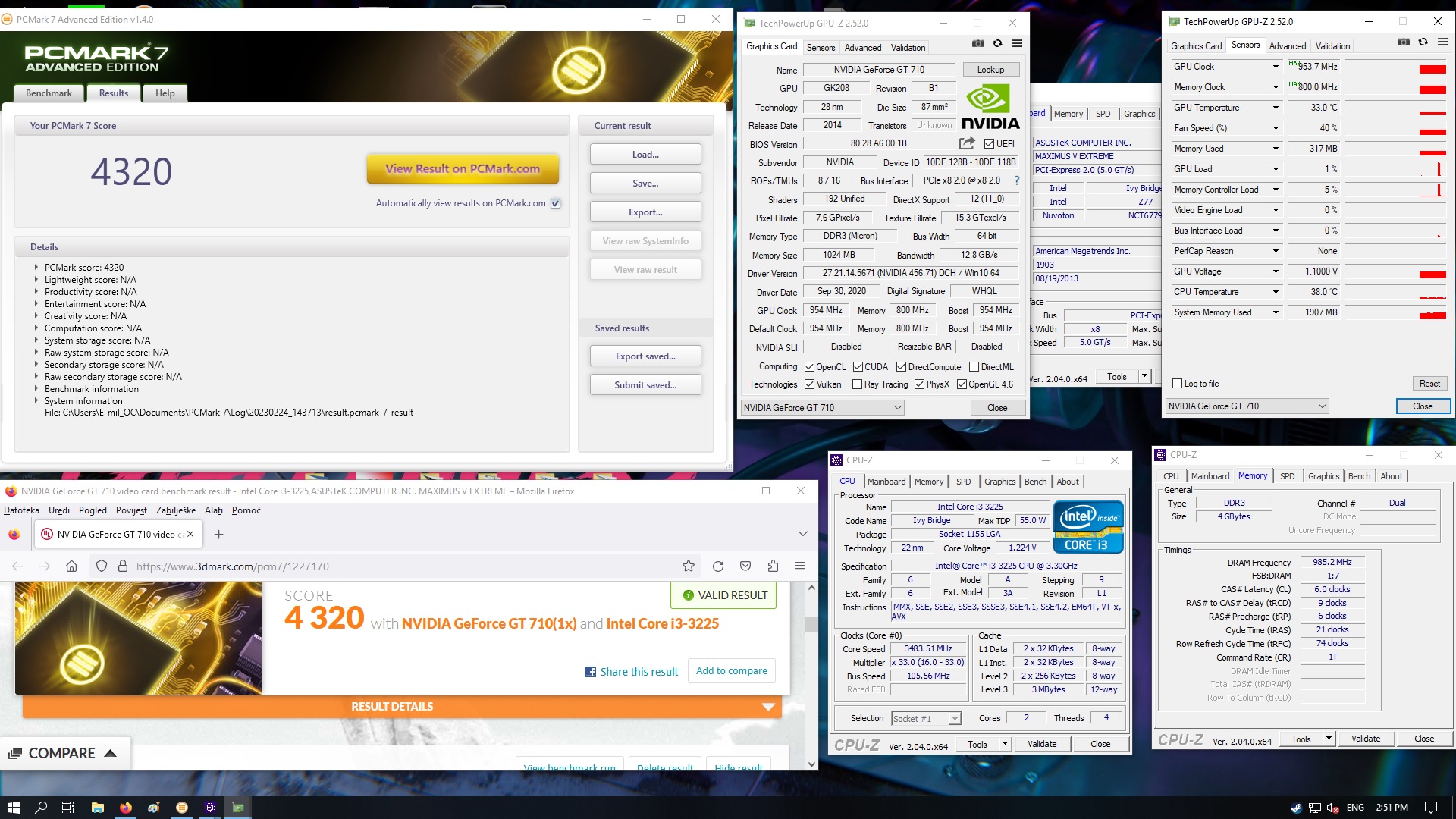The height and width of the screenshot is (819, 1456).
Task: Open the PCIe bus interface question mark help
Action: [1017, 180]
